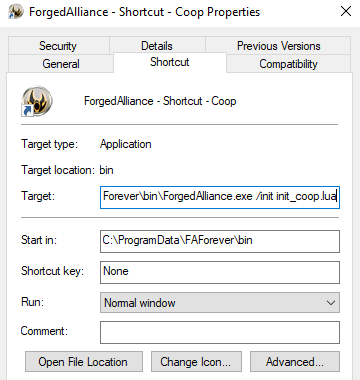This screenshot has width=360, height=380.
Task: Close the Coop Properties dialog
Action: coord(346,11)
